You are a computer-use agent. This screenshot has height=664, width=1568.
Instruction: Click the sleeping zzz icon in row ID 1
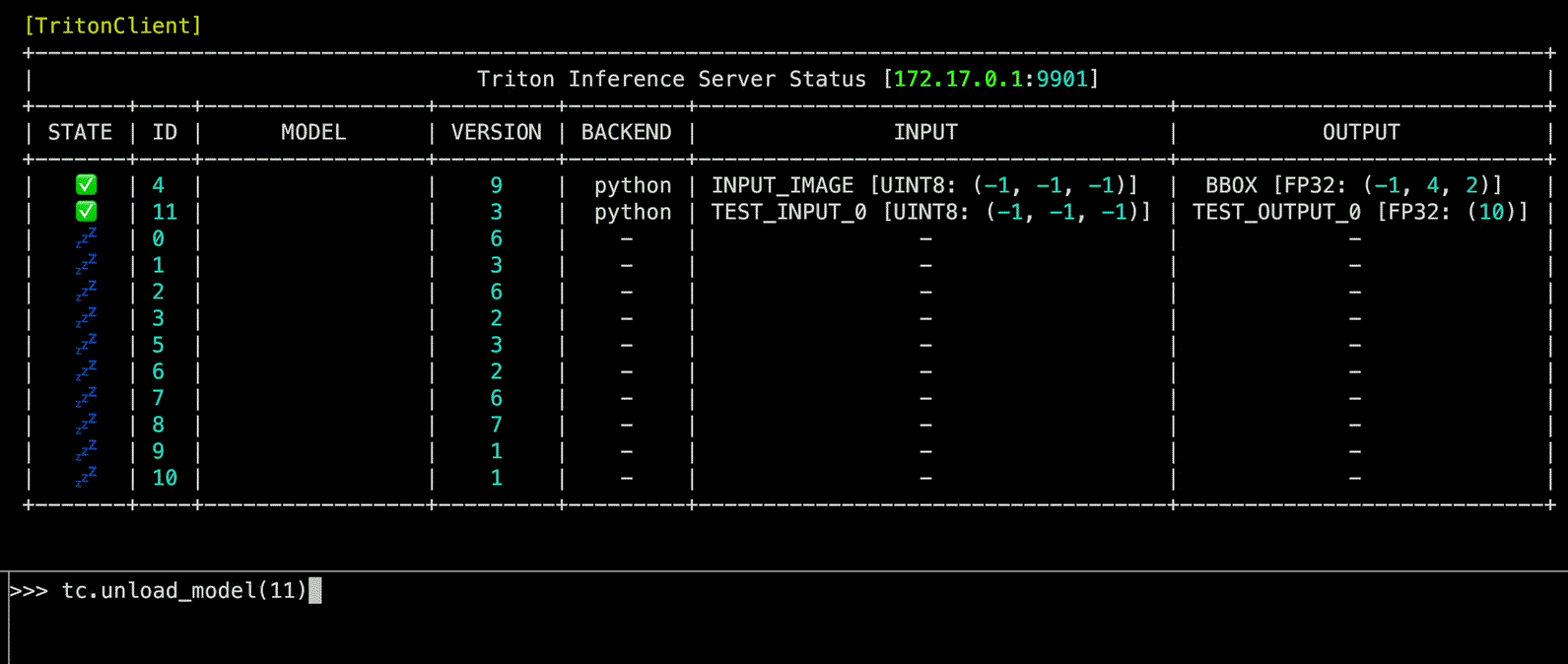[87, 264]
